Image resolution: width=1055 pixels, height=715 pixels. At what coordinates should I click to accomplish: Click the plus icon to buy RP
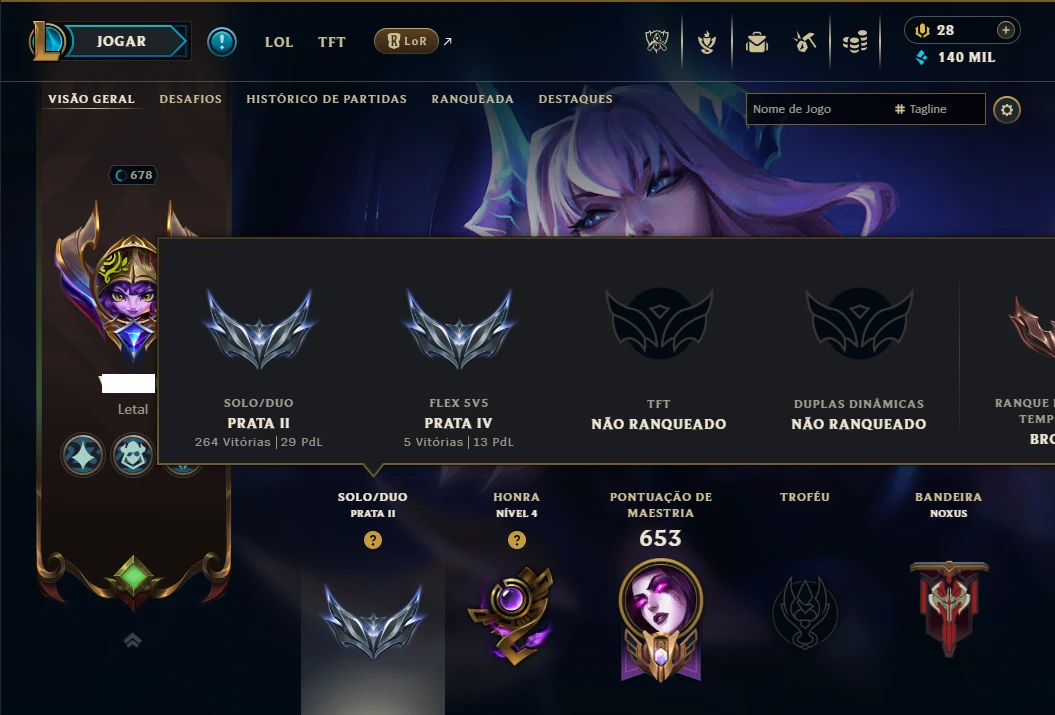point(1006,30)
